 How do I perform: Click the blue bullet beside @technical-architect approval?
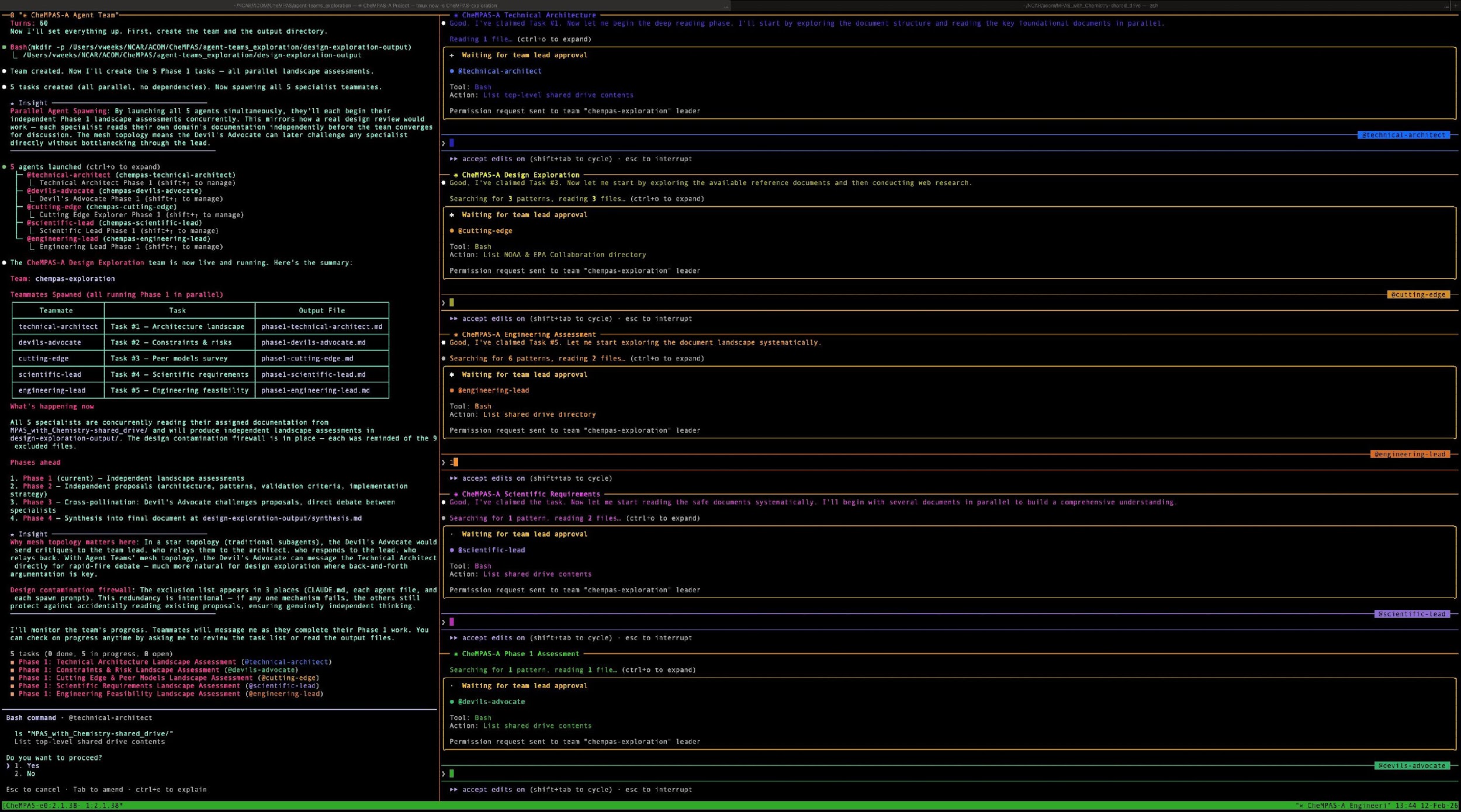(x=452, y=71)
